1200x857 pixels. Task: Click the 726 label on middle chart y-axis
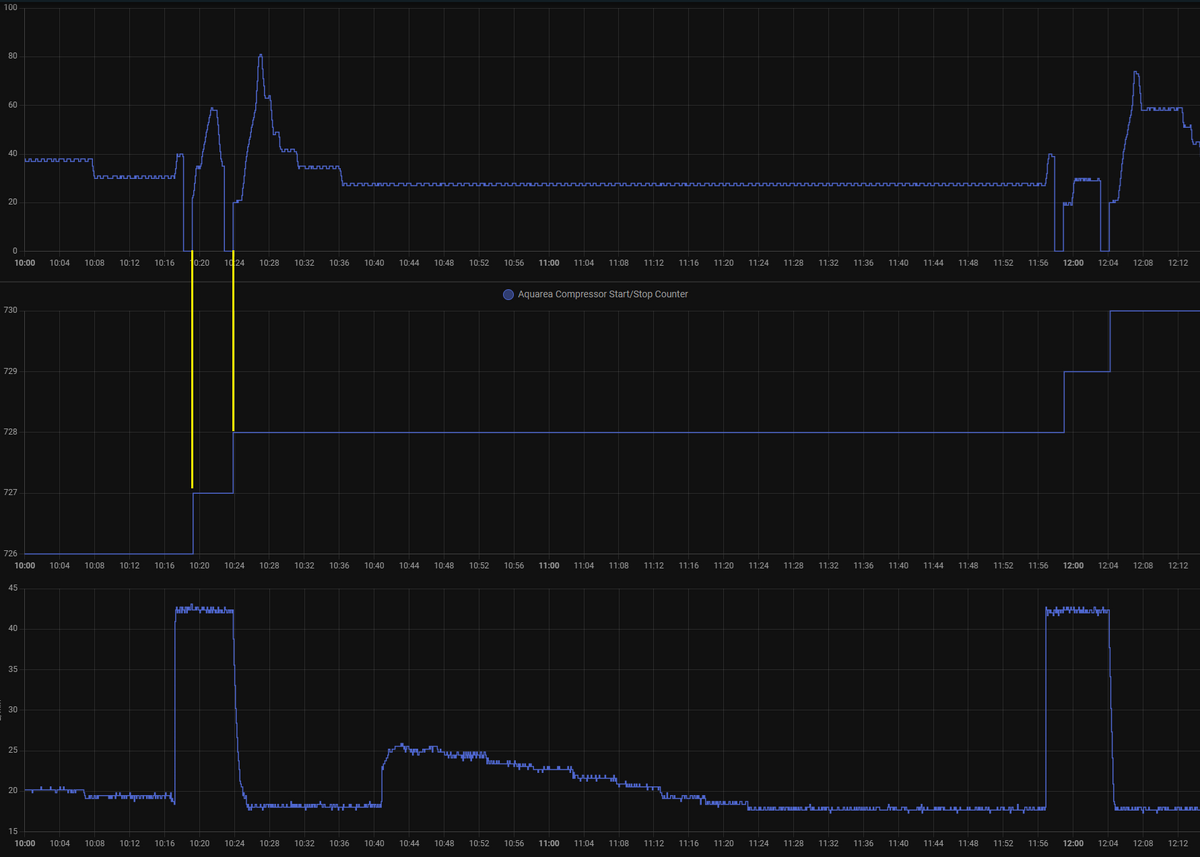point(11,554)
